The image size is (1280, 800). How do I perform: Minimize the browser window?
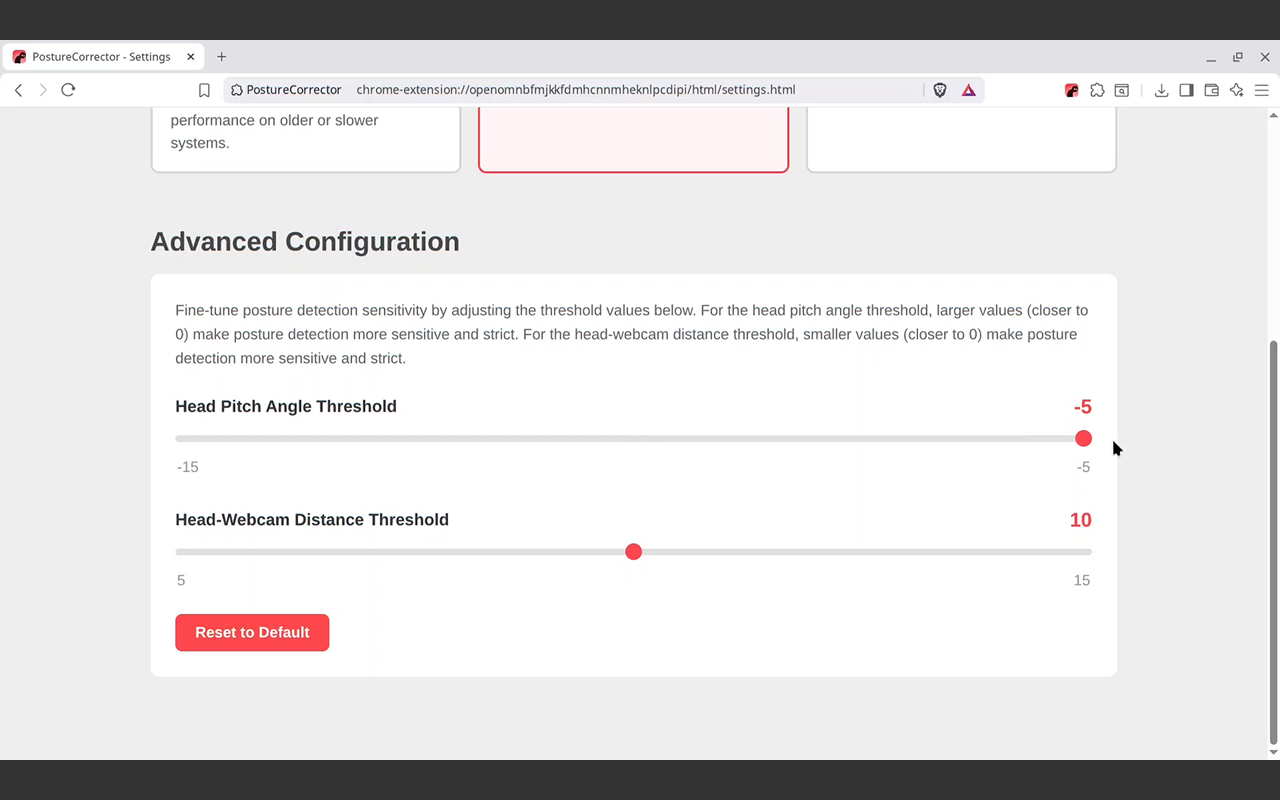(1211, 57)
